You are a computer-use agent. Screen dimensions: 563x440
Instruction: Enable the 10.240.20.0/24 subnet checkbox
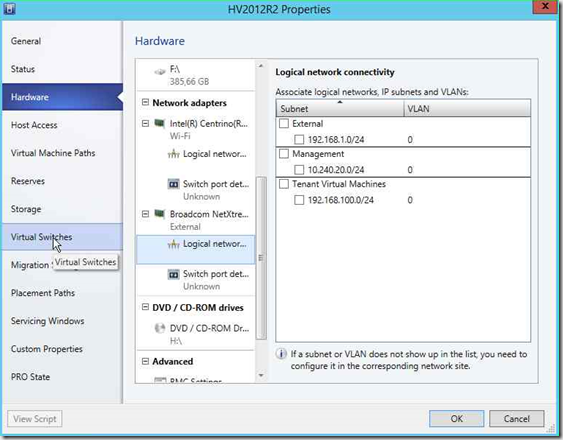[299, 170]
